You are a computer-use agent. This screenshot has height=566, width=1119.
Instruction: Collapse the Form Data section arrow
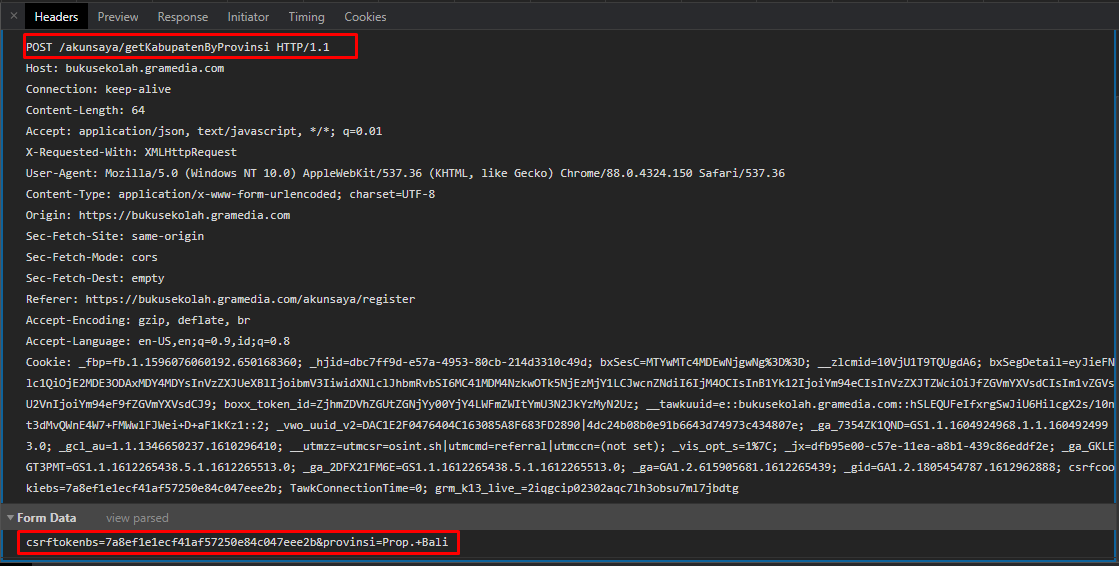[x=10, y=518]
